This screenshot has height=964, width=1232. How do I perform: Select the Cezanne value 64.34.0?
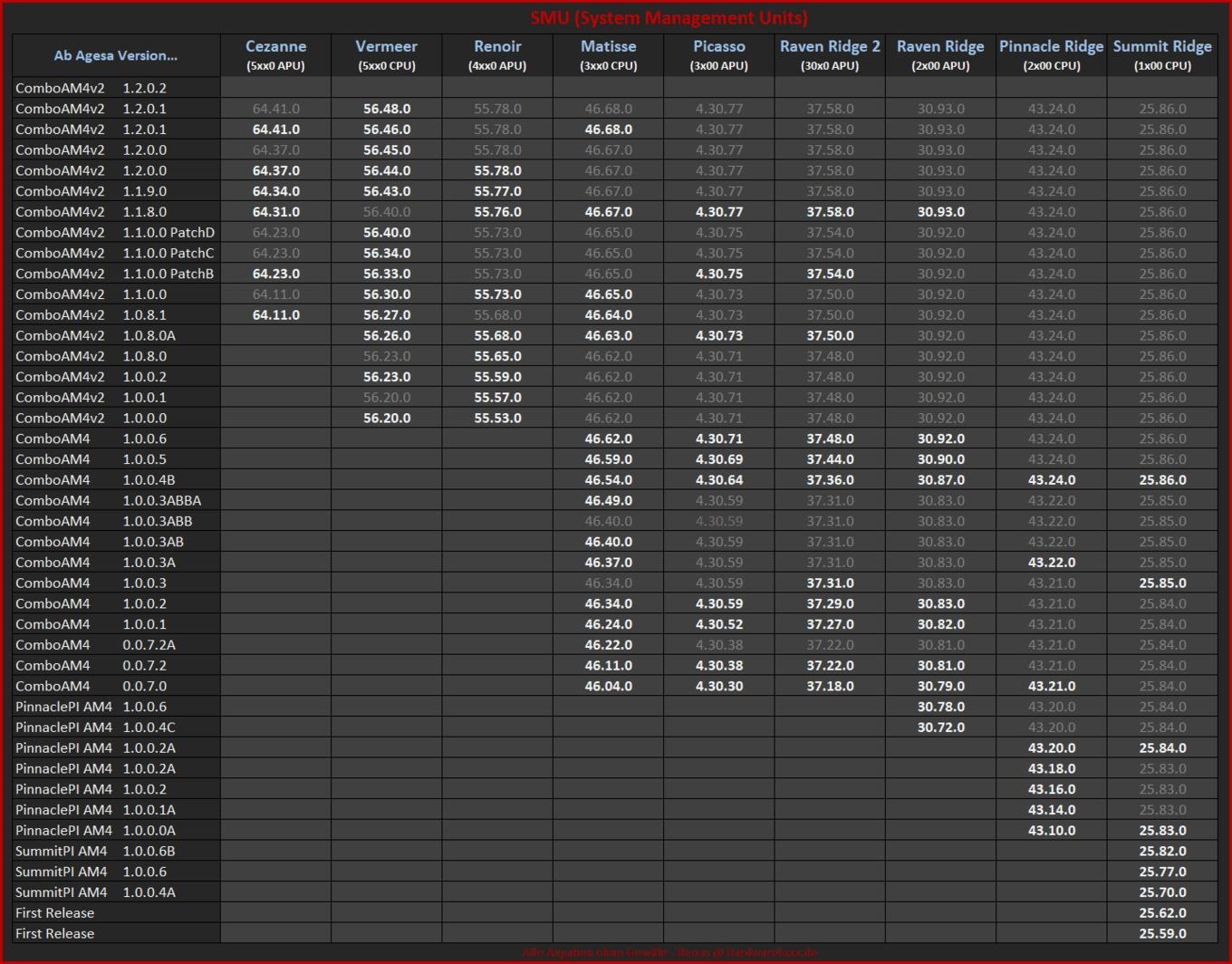tap(276, 191)
